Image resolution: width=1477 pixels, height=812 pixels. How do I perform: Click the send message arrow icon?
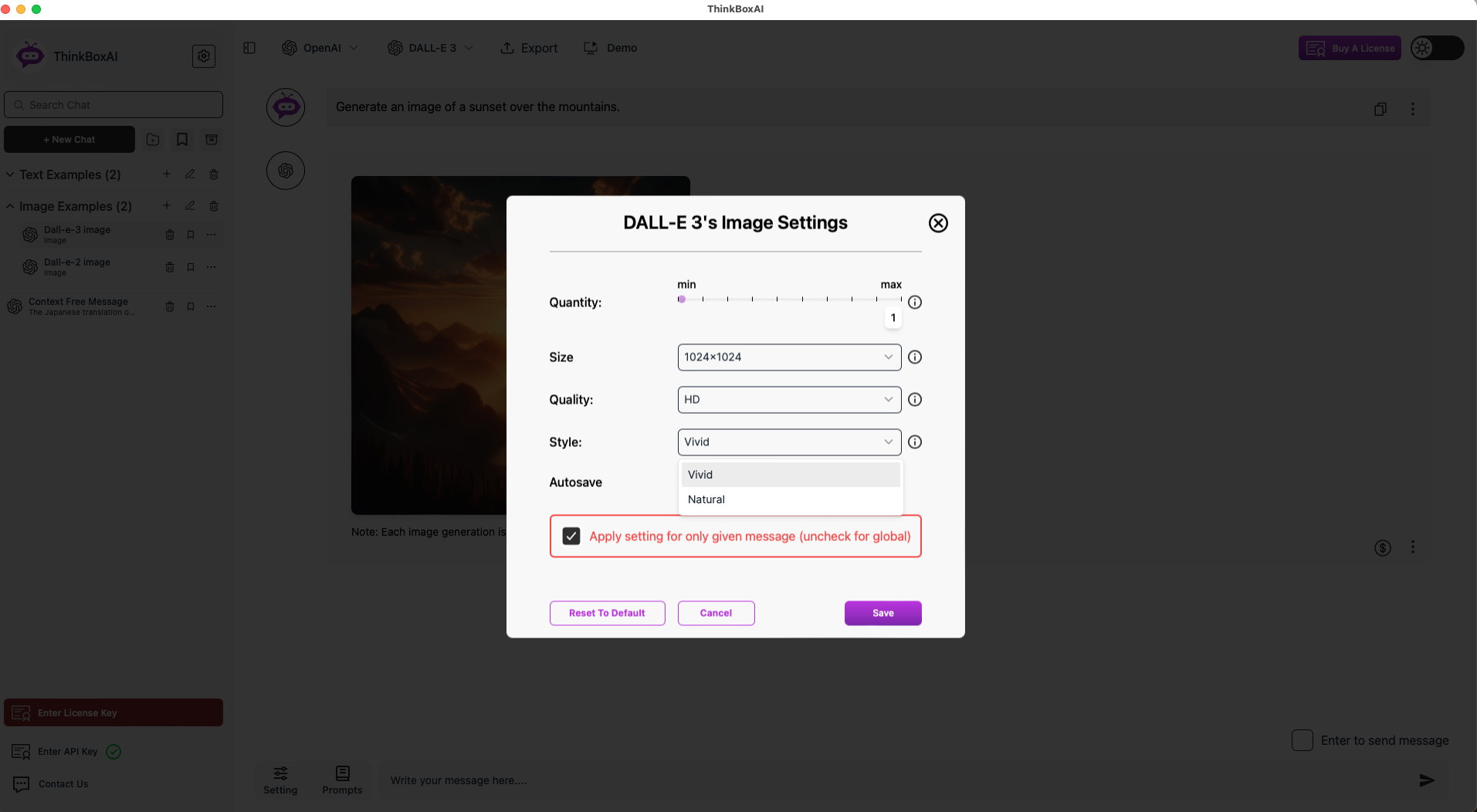(x=1427, y=780)
